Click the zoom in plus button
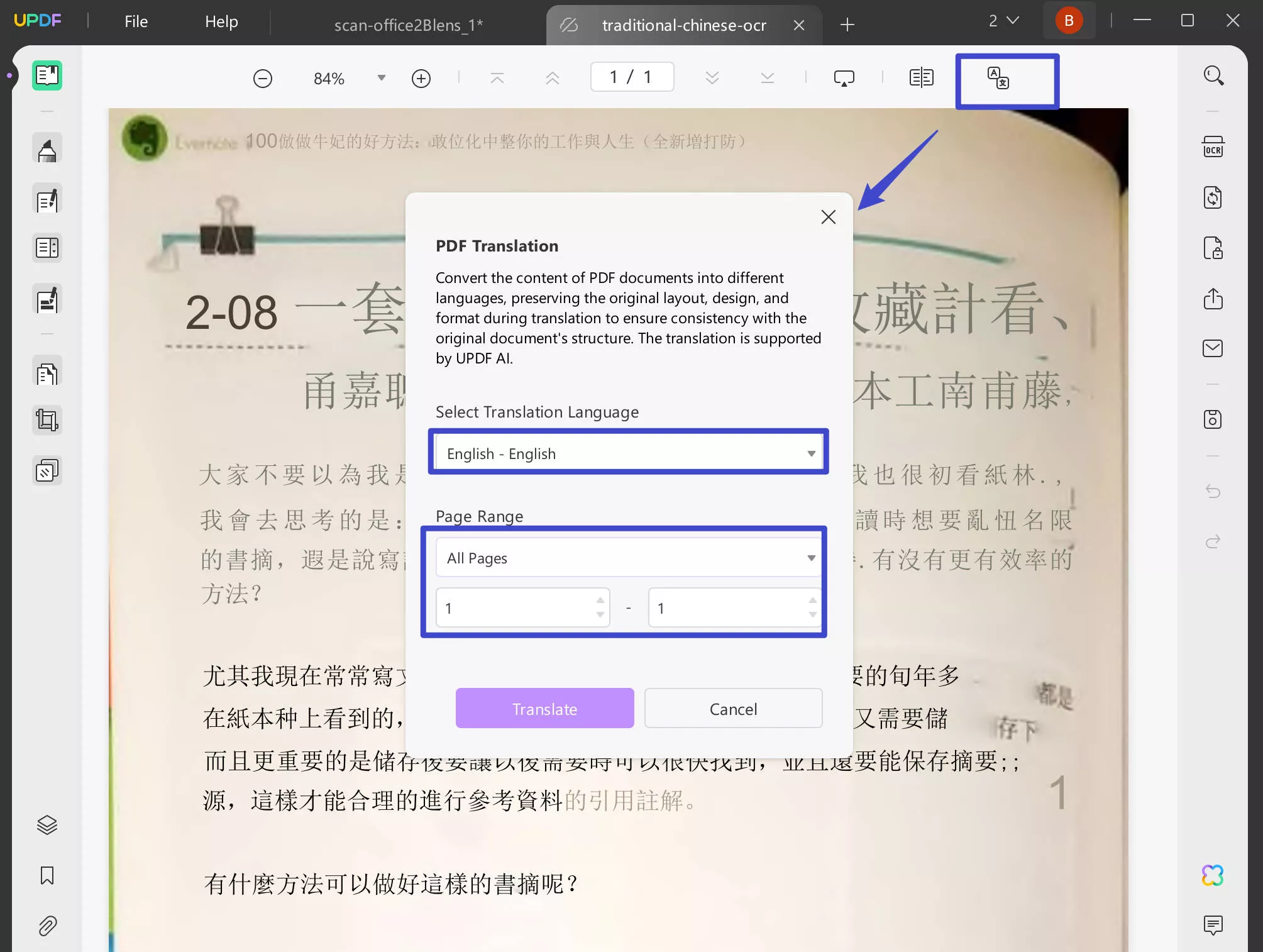The height and width of the screenshot is (952, 1263). coord(421,79)
